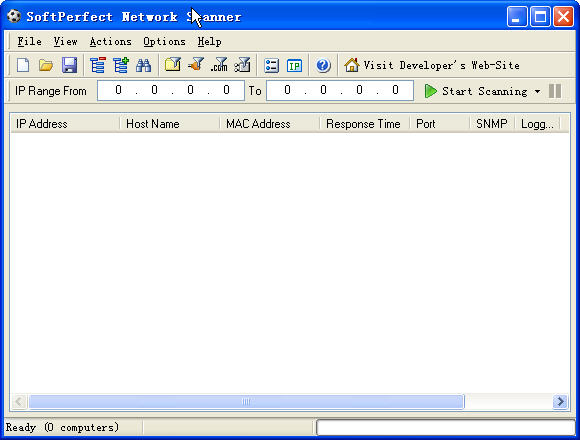The width and height of the screenshot is (580, 440).
Task: Click the green IP icon in toolbar
Action: (x=294, y=66)
